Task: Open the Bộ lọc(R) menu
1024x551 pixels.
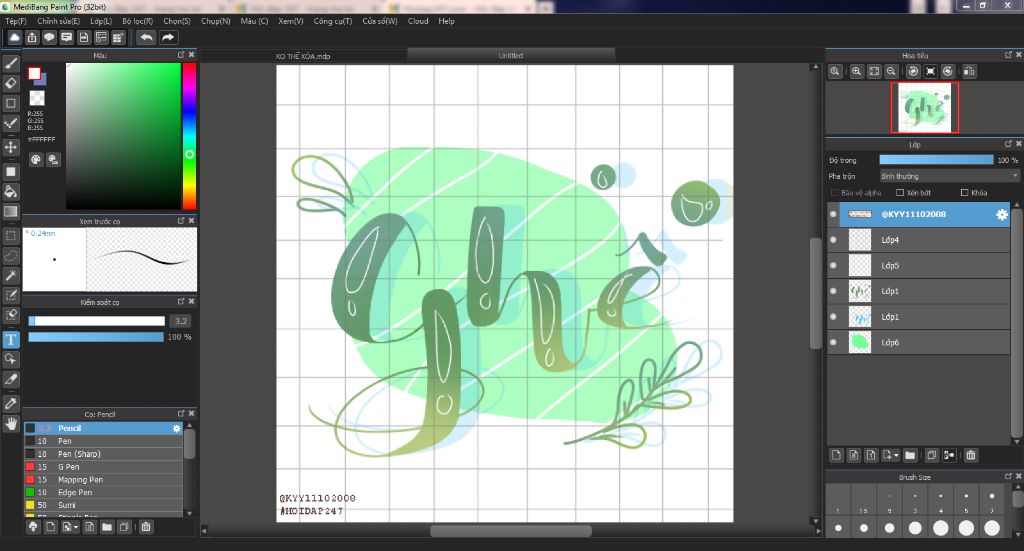Action: coord(137,21)
